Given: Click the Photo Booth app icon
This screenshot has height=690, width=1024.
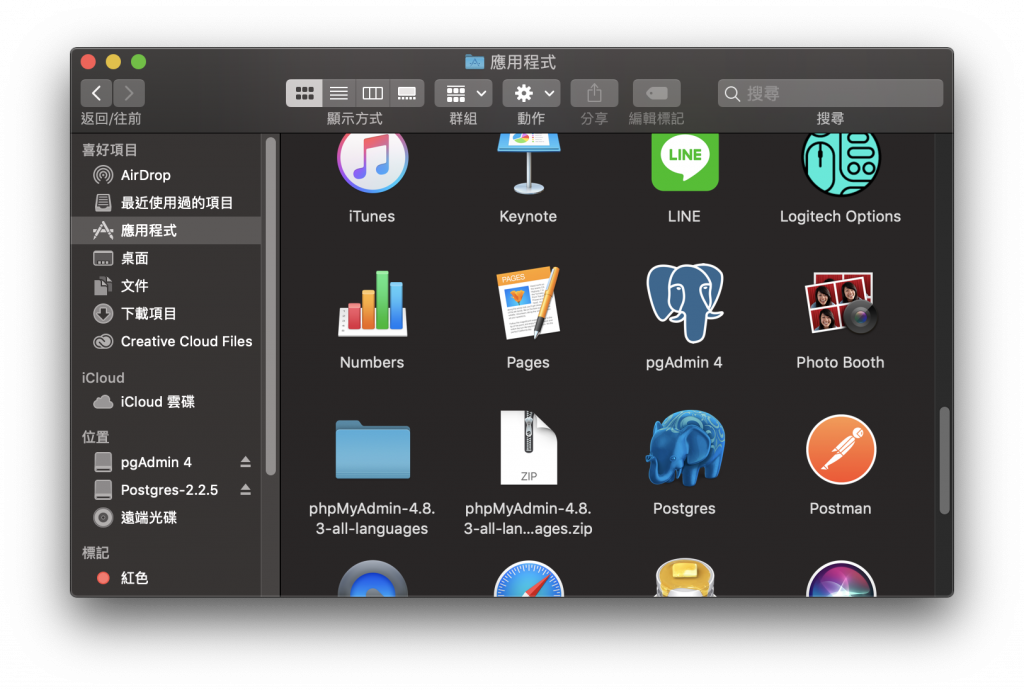Looking at the screenshot, I should coord(840,303).
